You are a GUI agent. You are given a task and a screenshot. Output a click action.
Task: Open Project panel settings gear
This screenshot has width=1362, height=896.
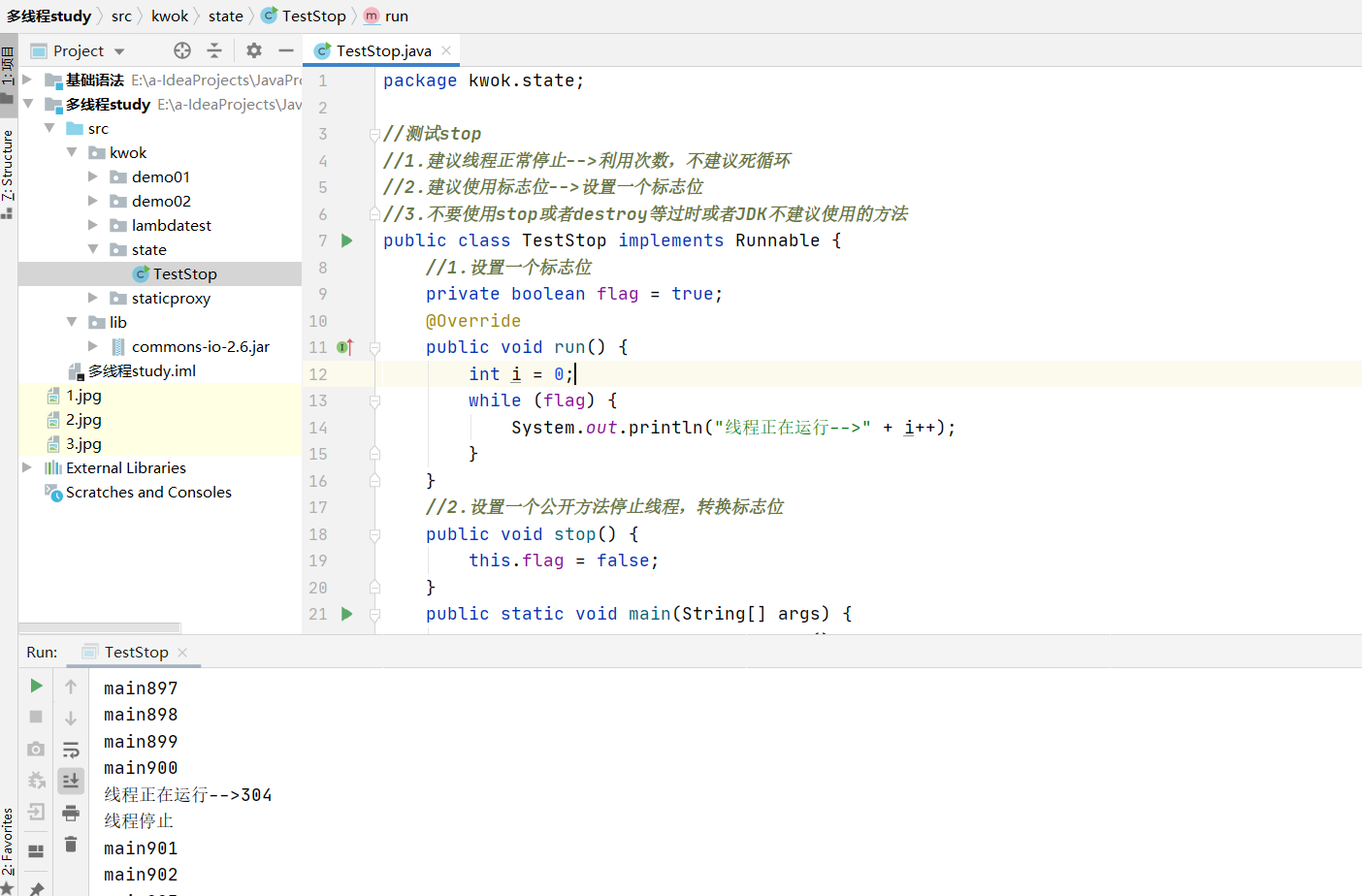point(254,50)
